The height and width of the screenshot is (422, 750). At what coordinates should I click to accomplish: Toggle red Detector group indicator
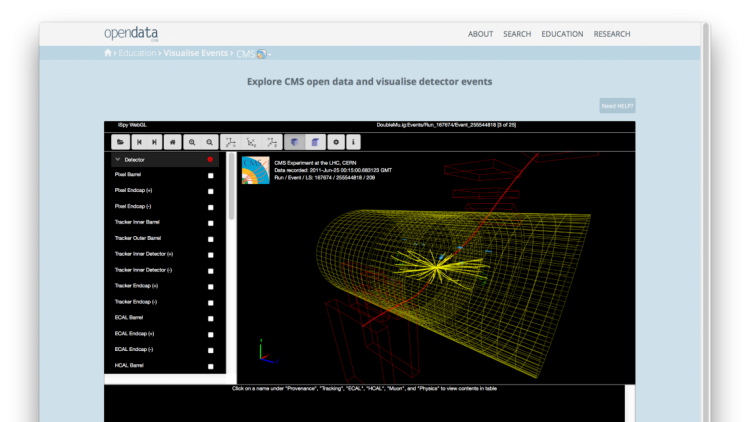[x=210, y=160]
